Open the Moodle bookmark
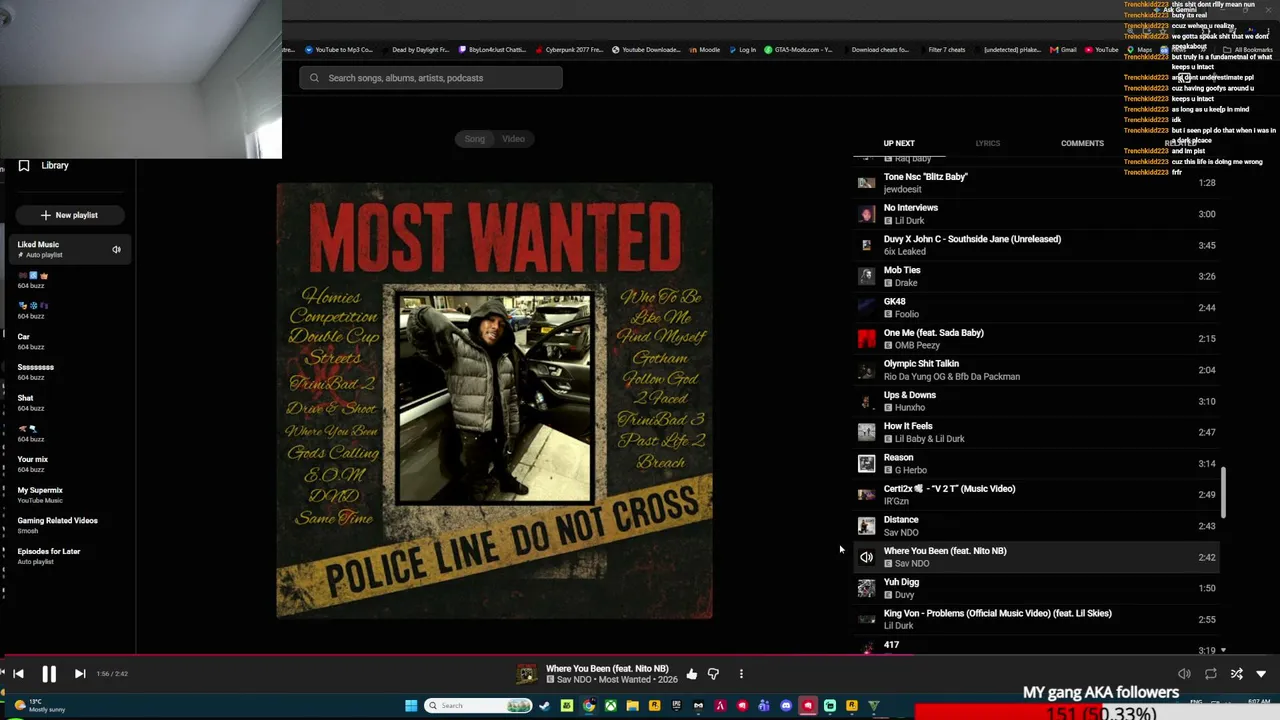 pyautogui.click(x=704, y=50)
